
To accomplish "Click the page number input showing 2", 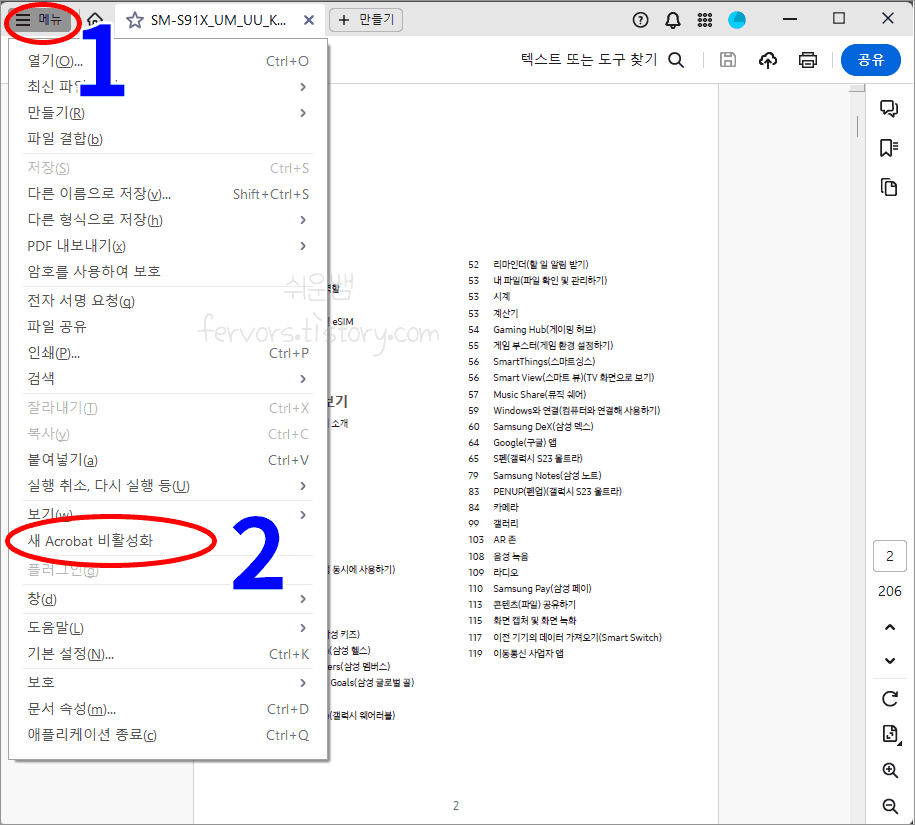I will (x=889, y=555).
